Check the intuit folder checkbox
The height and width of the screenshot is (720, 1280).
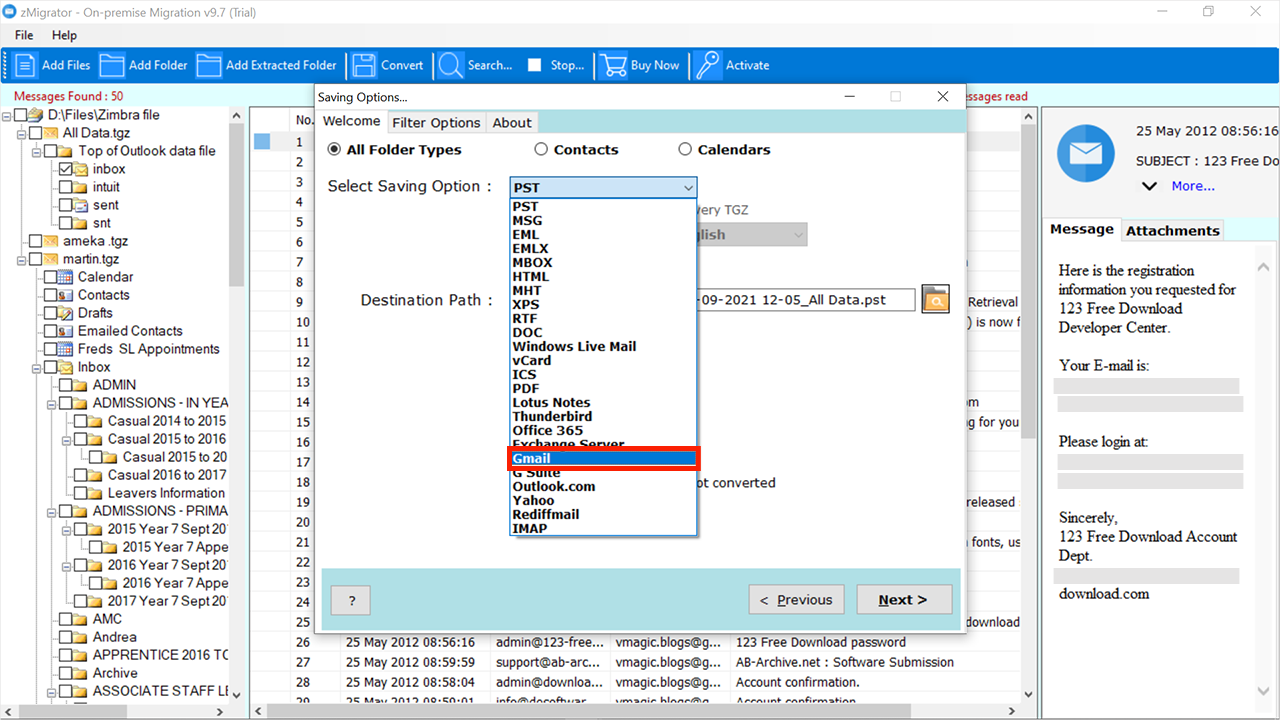click(66, 187)
